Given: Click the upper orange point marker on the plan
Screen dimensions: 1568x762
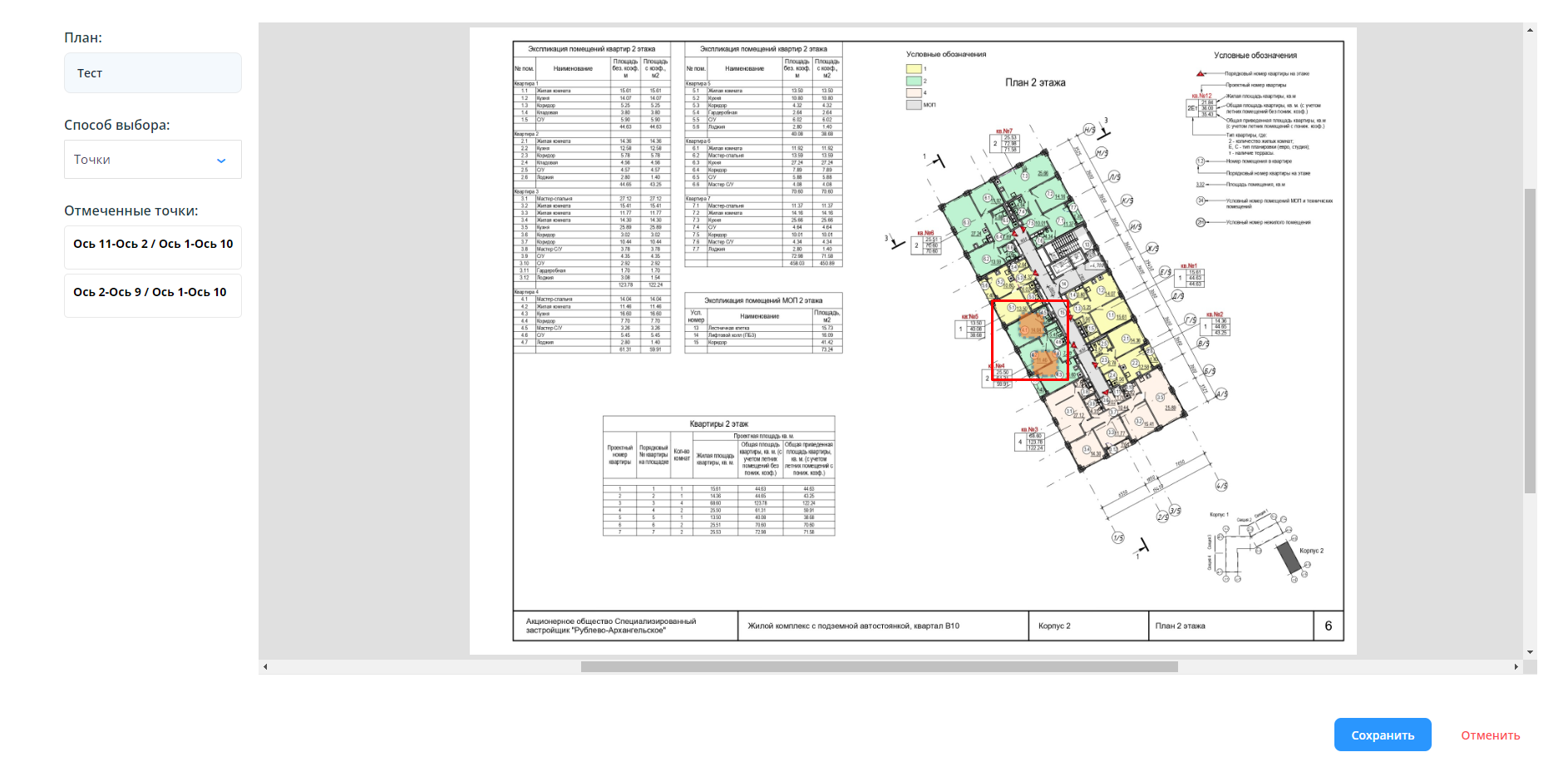Looking at the screenshot, I should 1032,324.
